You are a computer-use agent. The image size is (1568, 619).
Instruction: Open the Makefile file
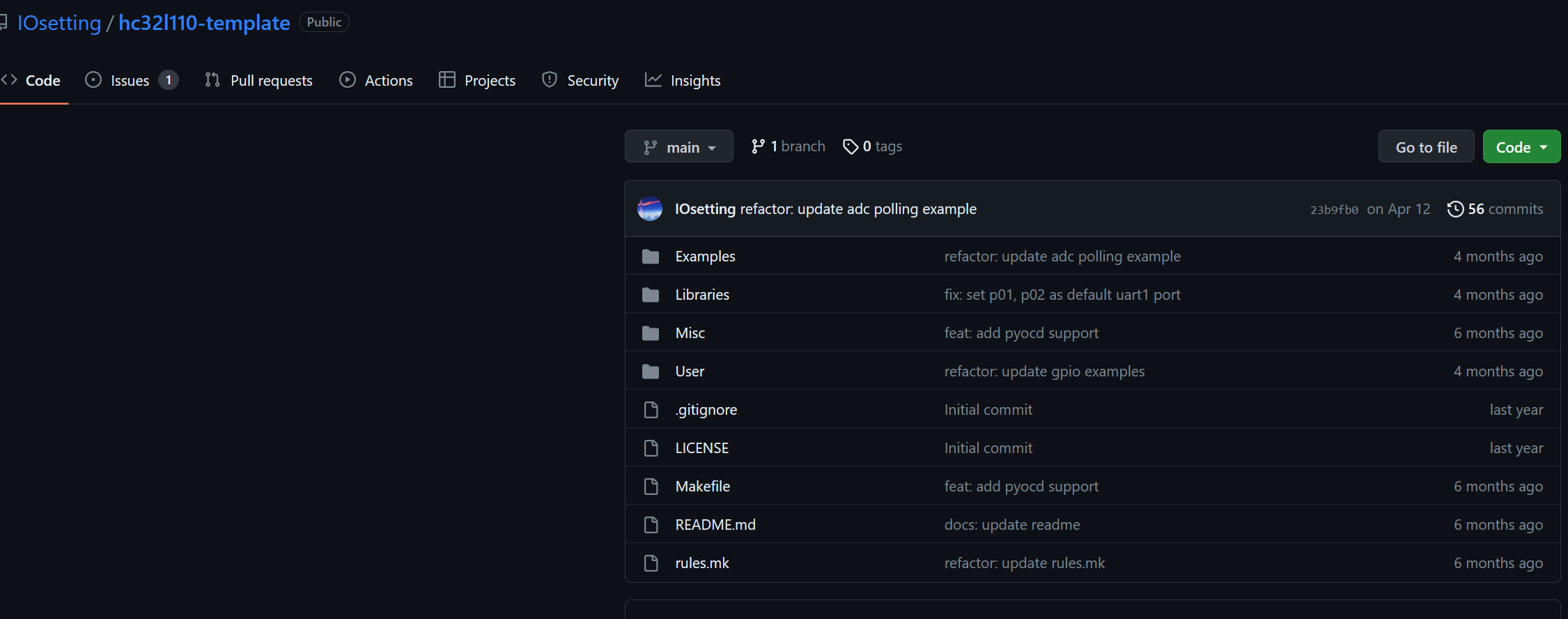coord(702,487)
